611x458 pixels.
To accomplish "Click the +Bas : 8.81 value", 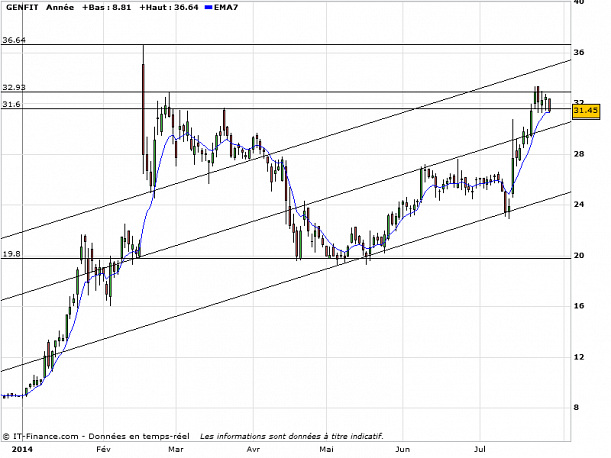I will (x=106, y=7).
